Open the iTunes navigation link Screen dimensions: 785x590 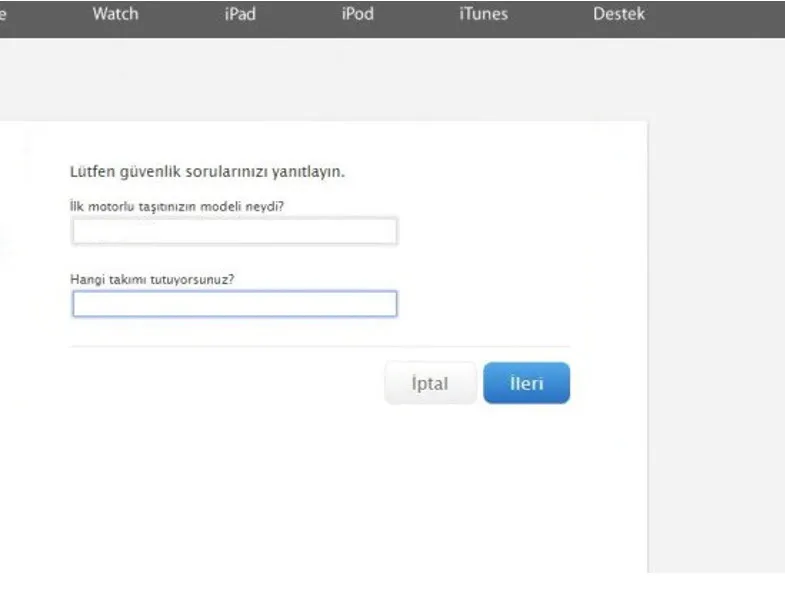pyautogui.click(x=483, y=14)
